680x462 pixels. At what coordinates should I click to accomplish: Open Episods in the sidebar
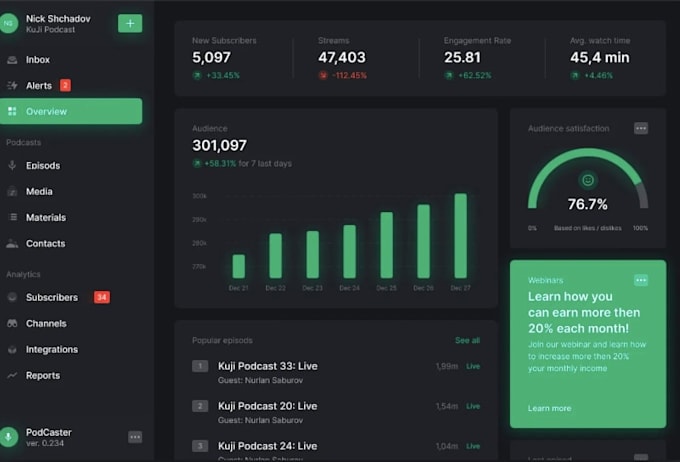[x=43, y=166]
